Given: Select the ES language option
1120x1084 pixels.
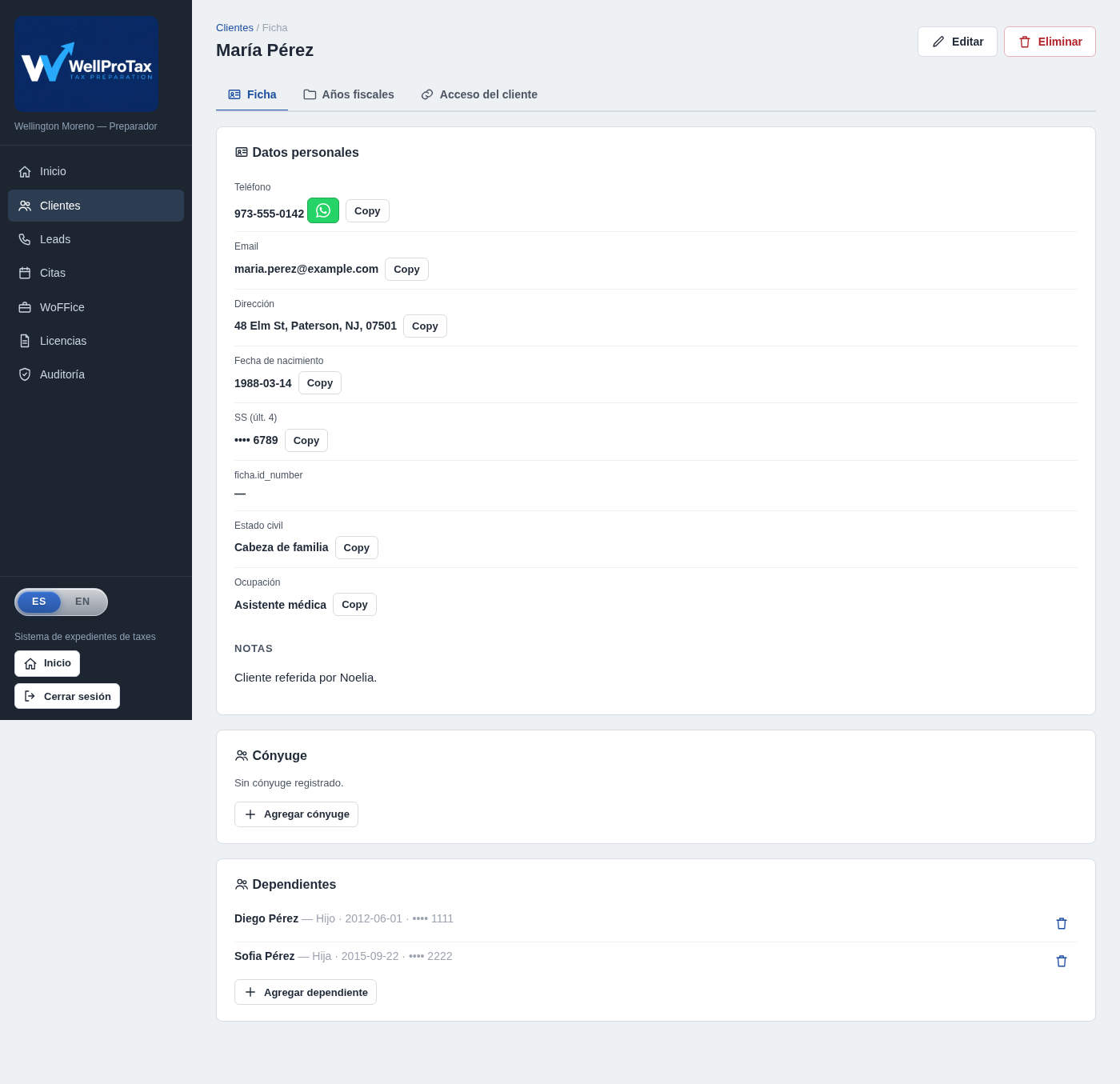Looking at the screenshot, I should tap(39, 602).
